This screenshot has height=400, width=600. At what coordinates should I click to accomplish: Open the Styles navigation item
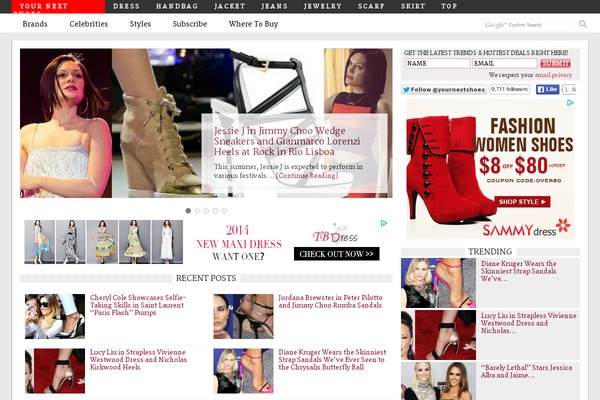click(140, 24)
